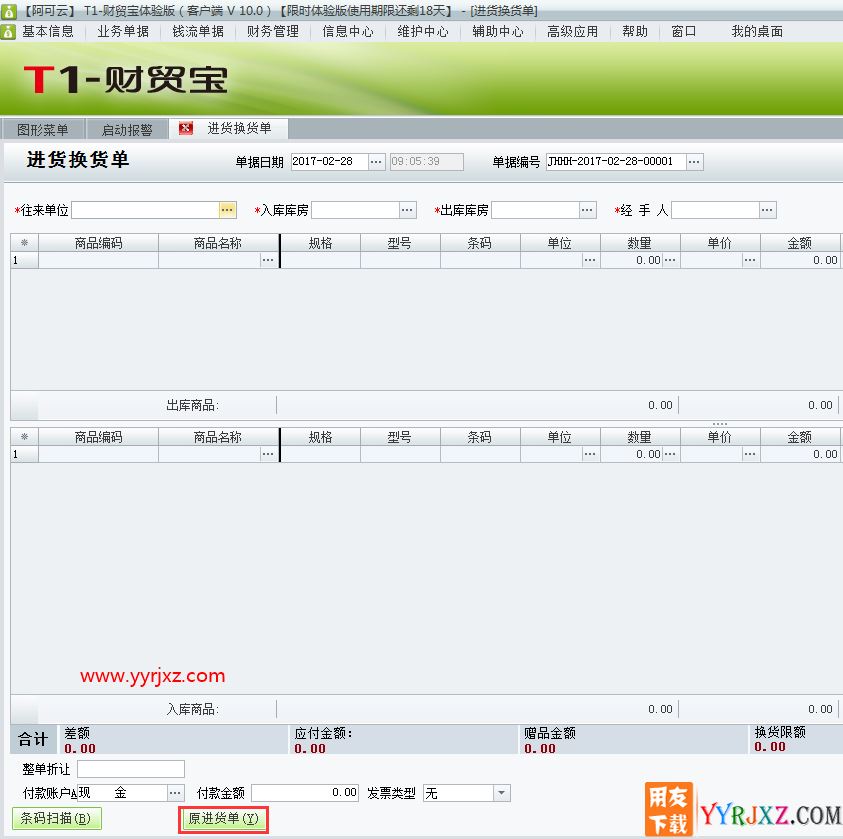Click the green icon beside 基本信息 menu
Image resolution: width=843 pixels, height=839 pixels.
[x=8, y=32]
